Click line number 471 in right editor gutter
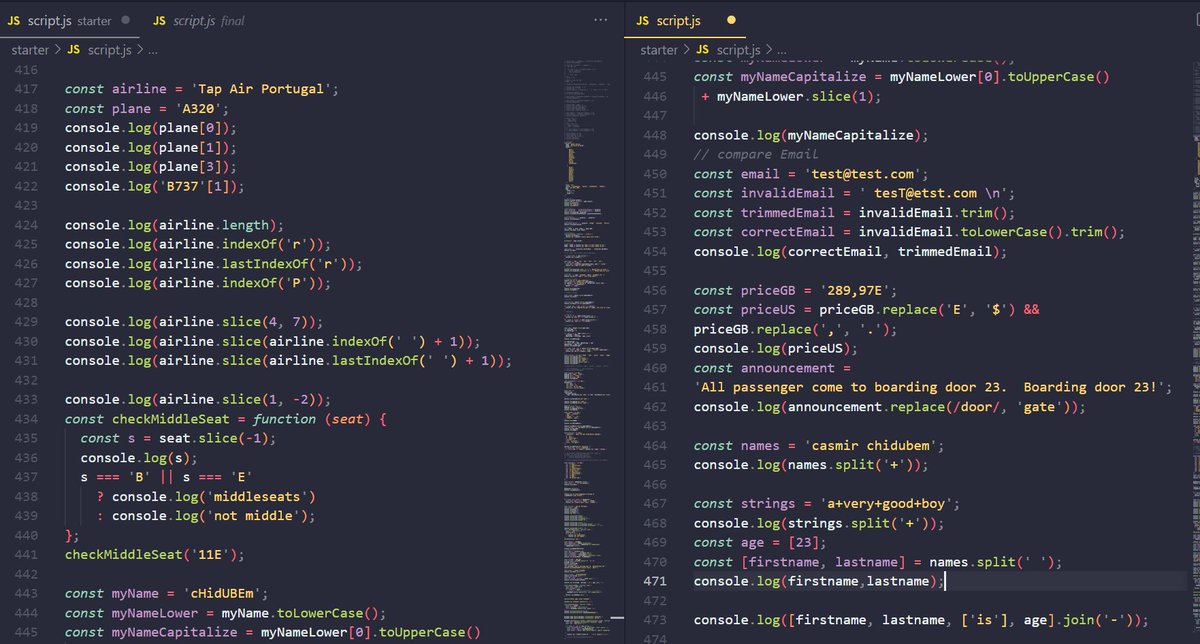Screen dimensions: 1200x644 point(654,581)
